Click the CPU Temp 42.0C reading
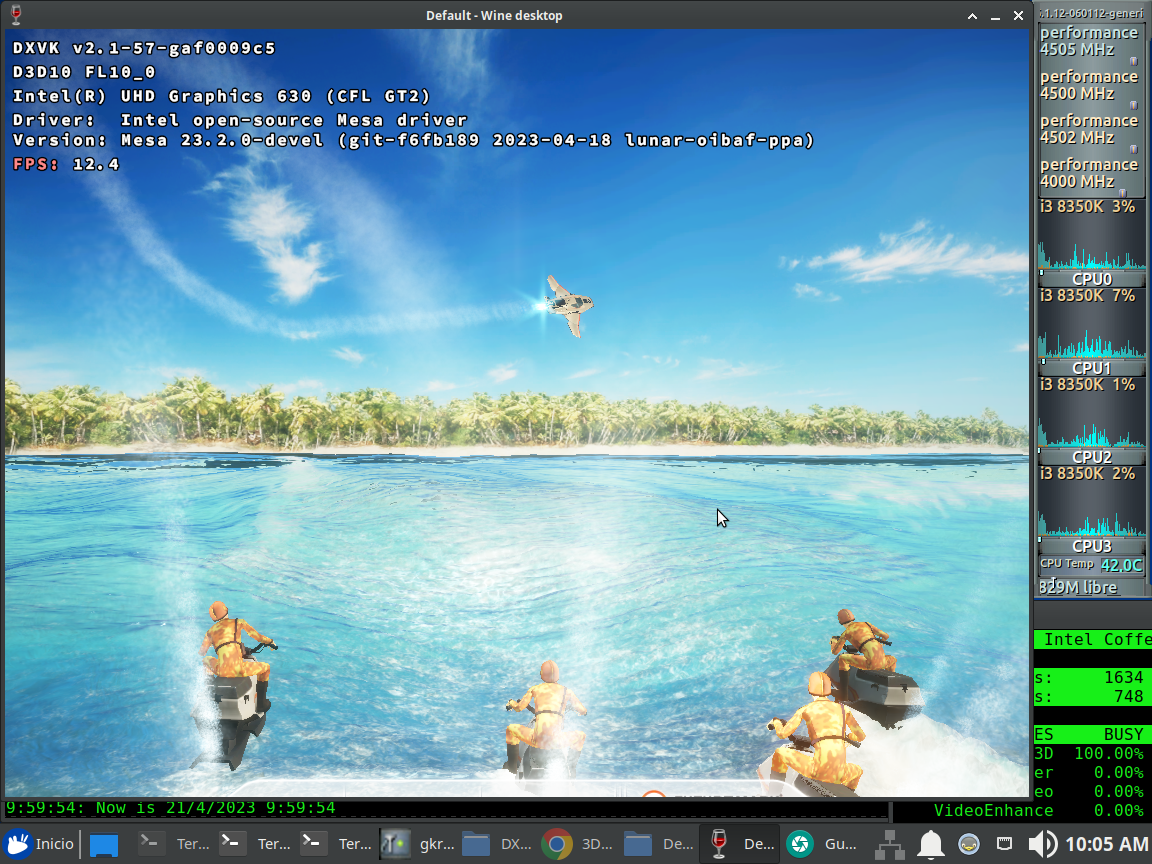 pos(1091,564)
